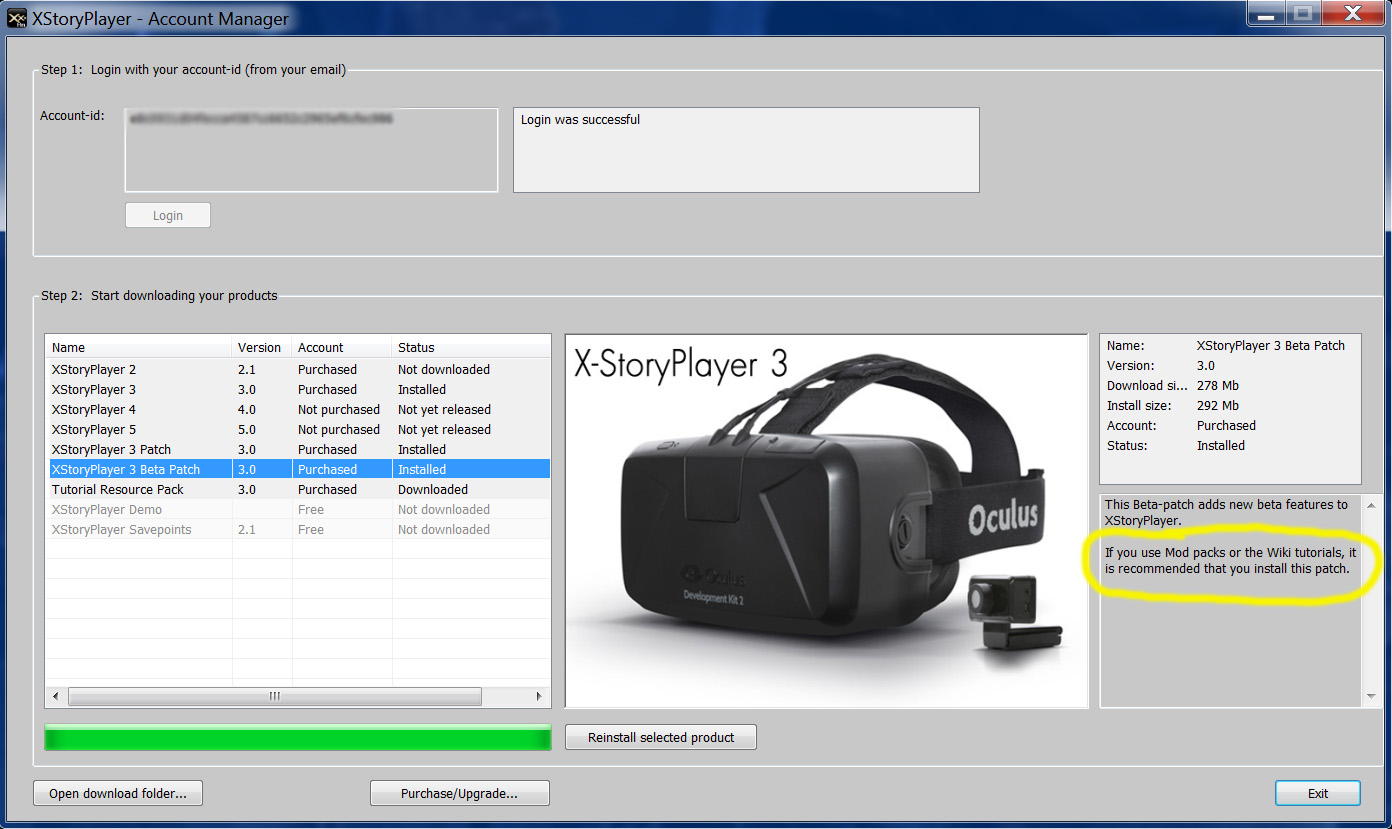Screen dimensions: 1392x829
Task: Sort products by Version column header
Action: coord(262,347)
